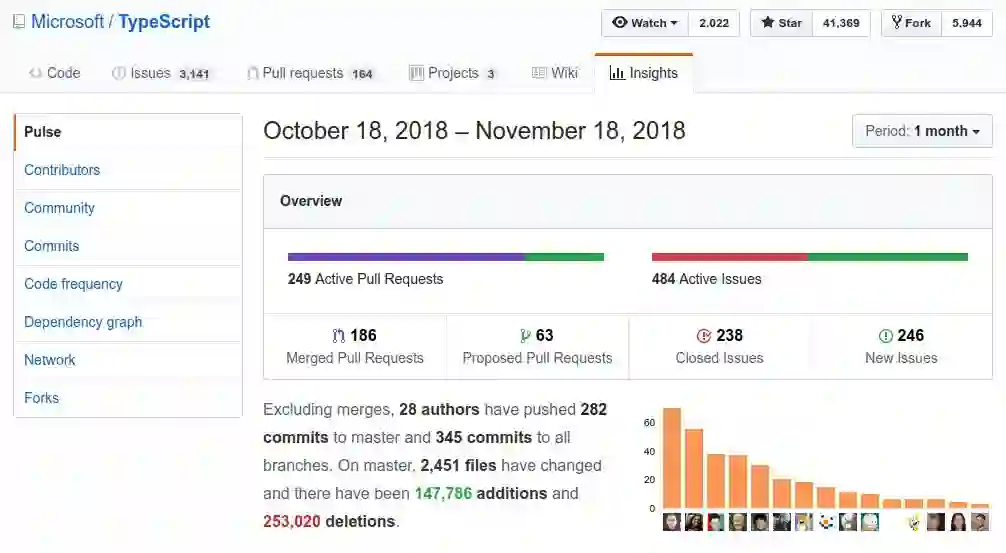Open Network in the sidebar
The image size is (1006, 553).
(128, 360)
